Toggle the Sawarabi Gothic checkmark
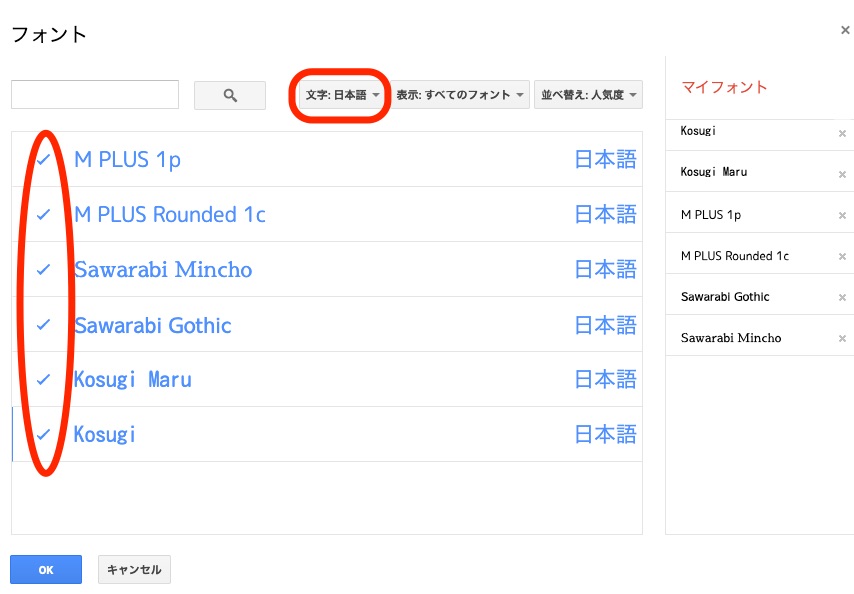This screenshot has height=594, width=854. [44, 324]
